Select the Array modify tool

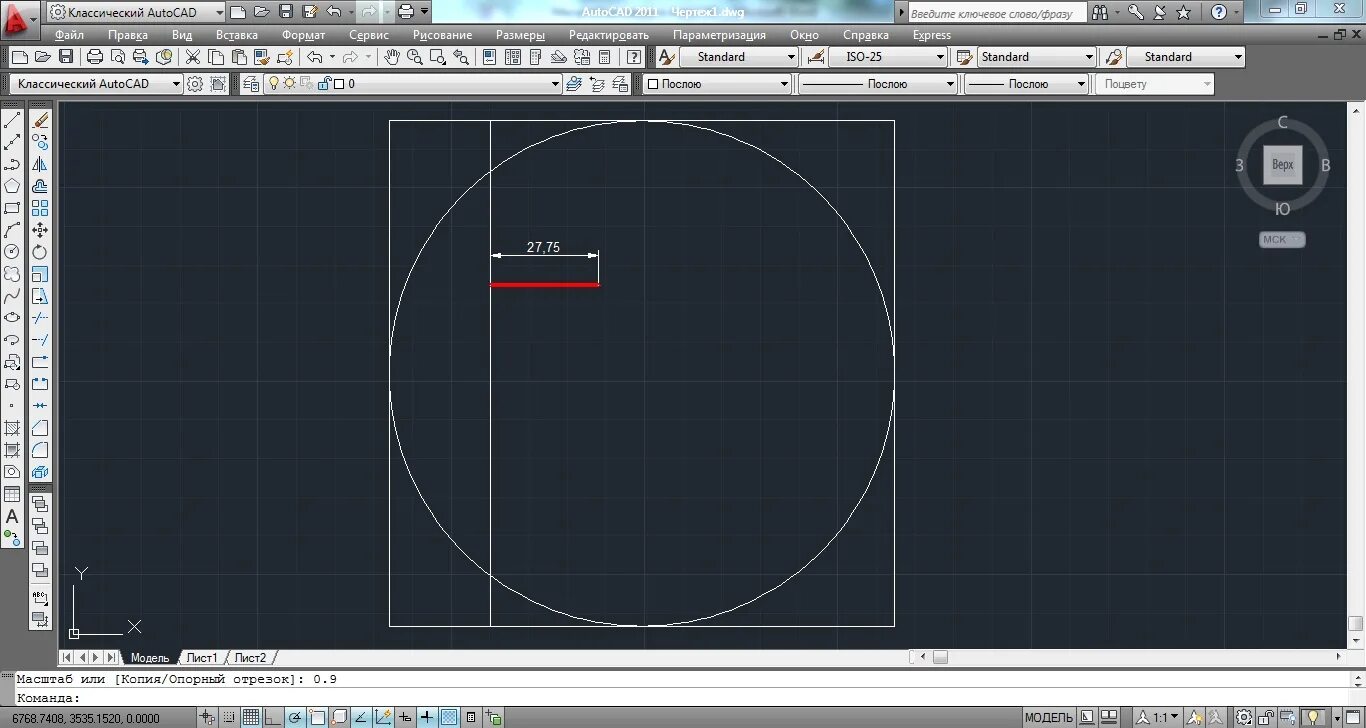(40, 208)
